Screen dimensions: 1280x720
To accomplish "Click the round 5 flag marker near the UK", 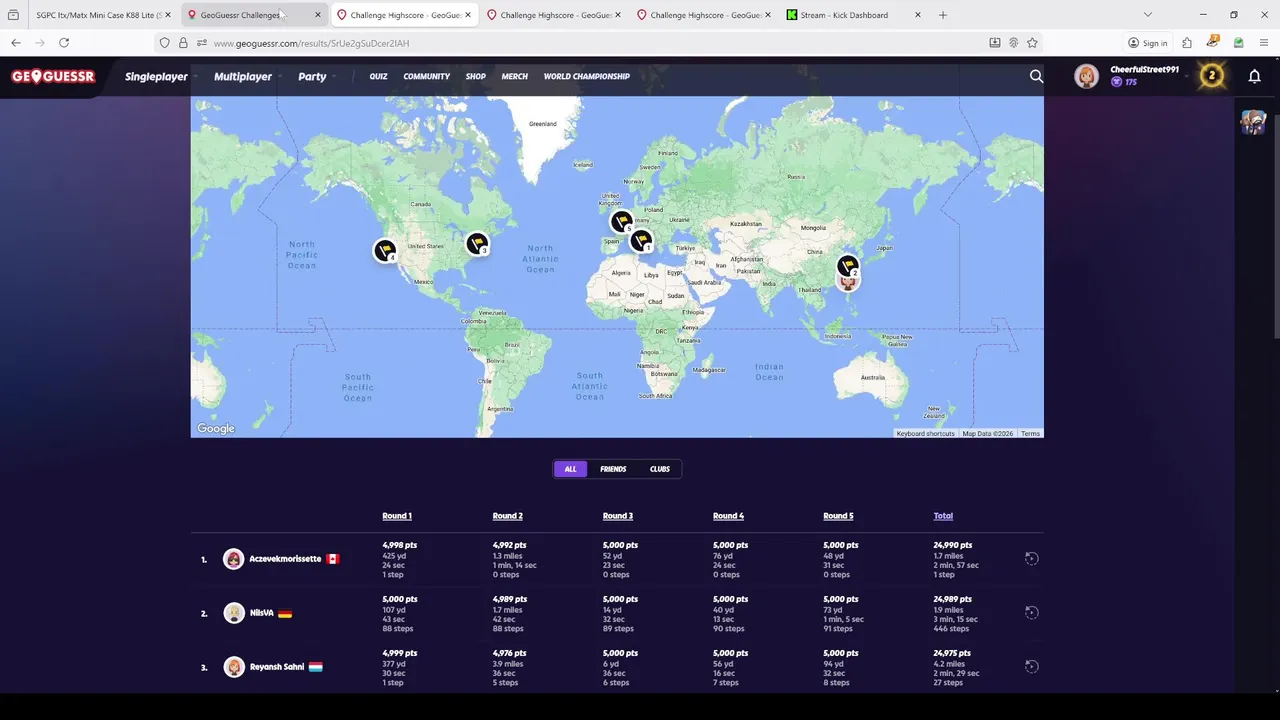I will click(x=621, y=220).
